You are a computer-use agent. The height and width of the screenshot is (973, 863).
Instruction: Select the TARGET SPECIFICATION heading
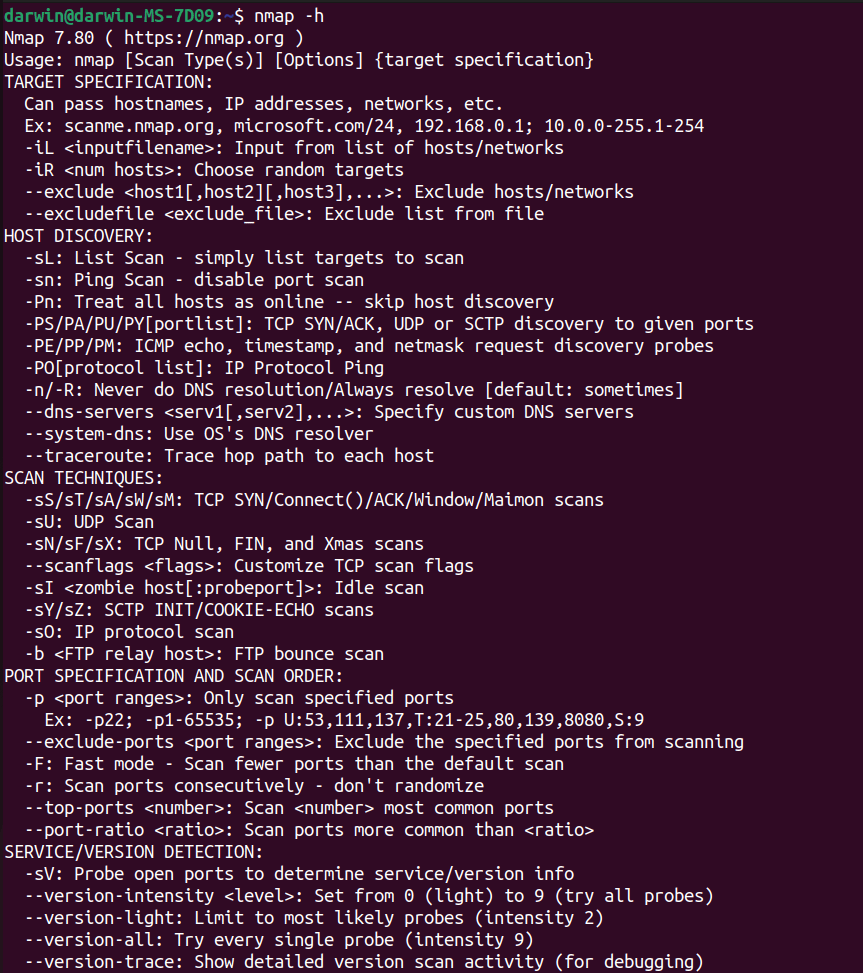(108, 82)
